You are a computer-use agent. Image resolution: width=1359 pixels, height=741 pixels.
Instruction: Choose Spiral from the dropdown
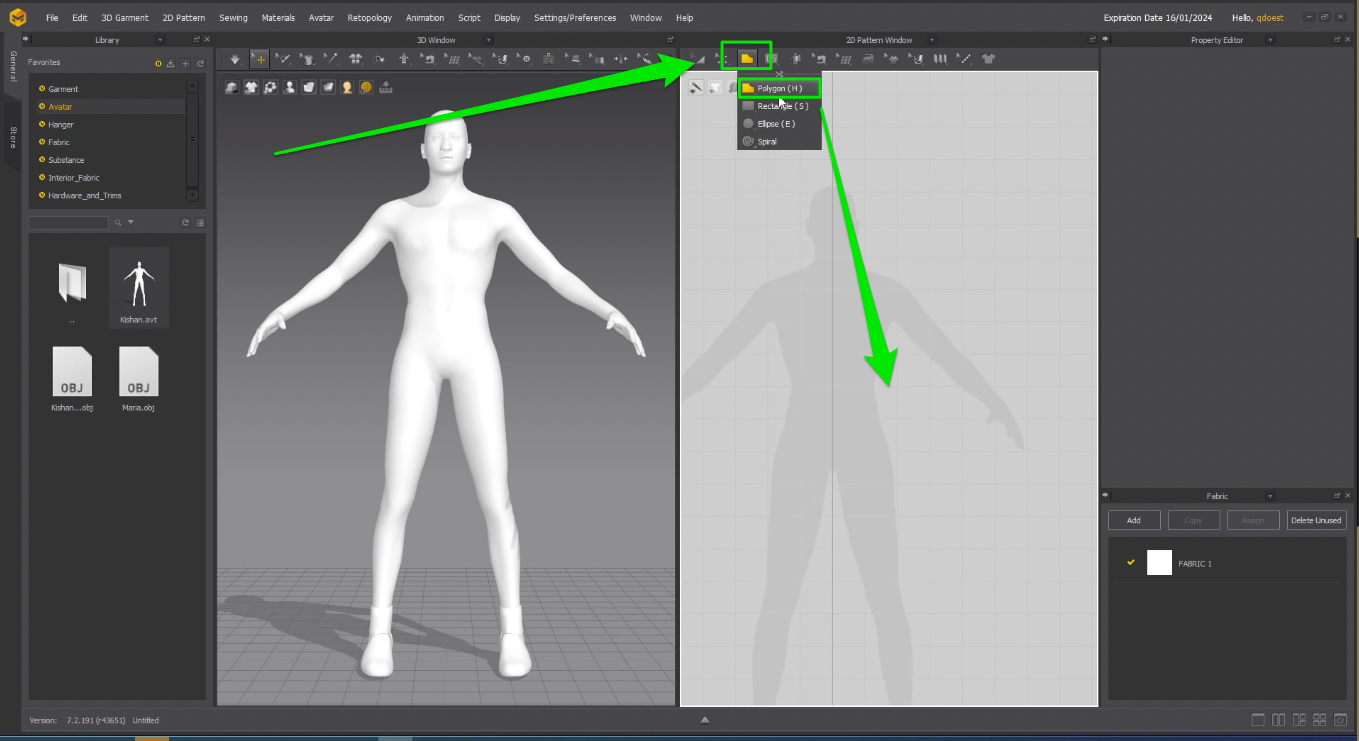click(x=779, y=142)
